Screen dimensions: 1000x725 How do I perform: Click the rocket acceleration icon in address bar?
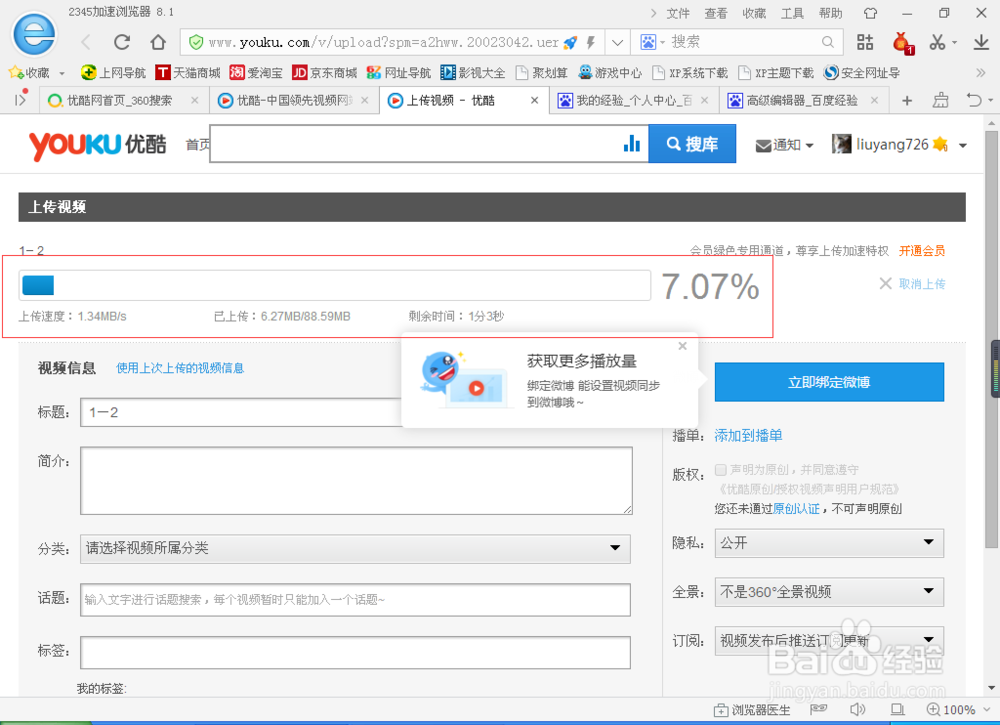[571, 43]
